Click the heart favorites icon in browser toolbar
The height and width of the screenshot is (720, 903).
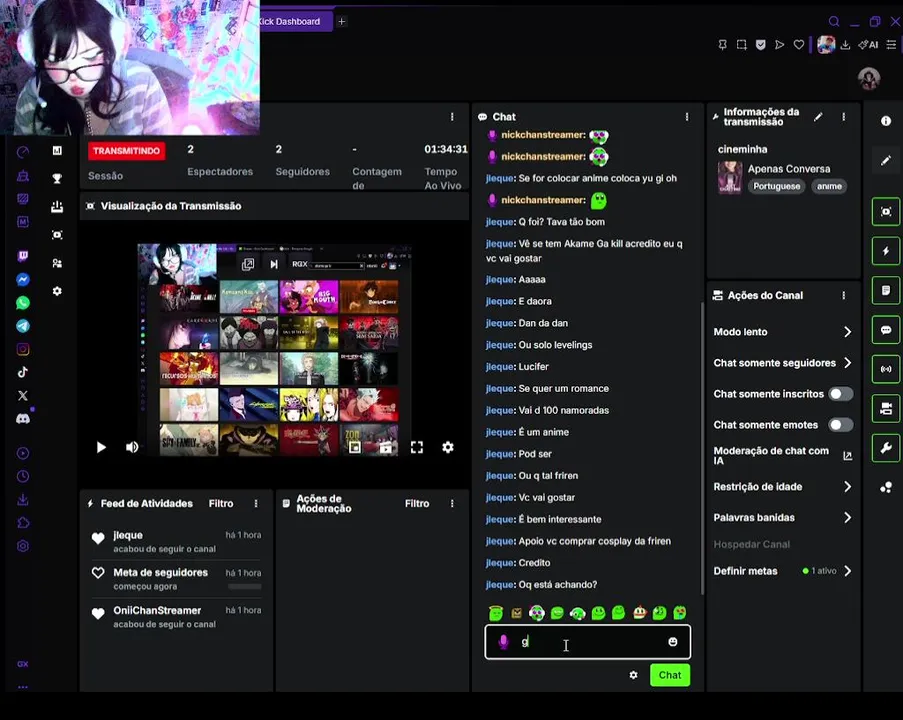click(x=799, y=45)
